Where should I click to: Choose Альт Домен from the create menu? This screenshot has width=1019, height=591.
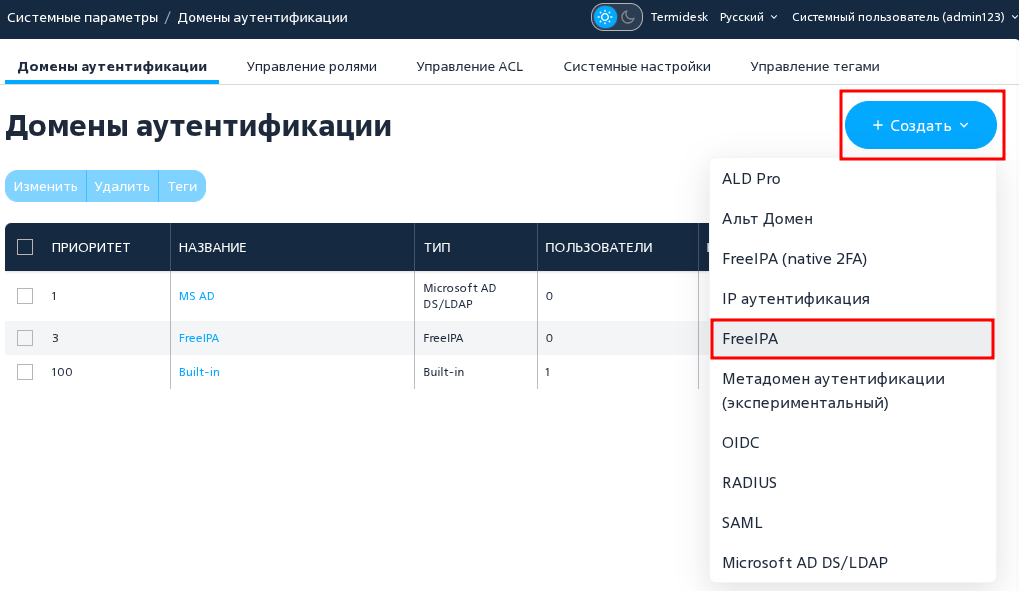coord(853,218)
